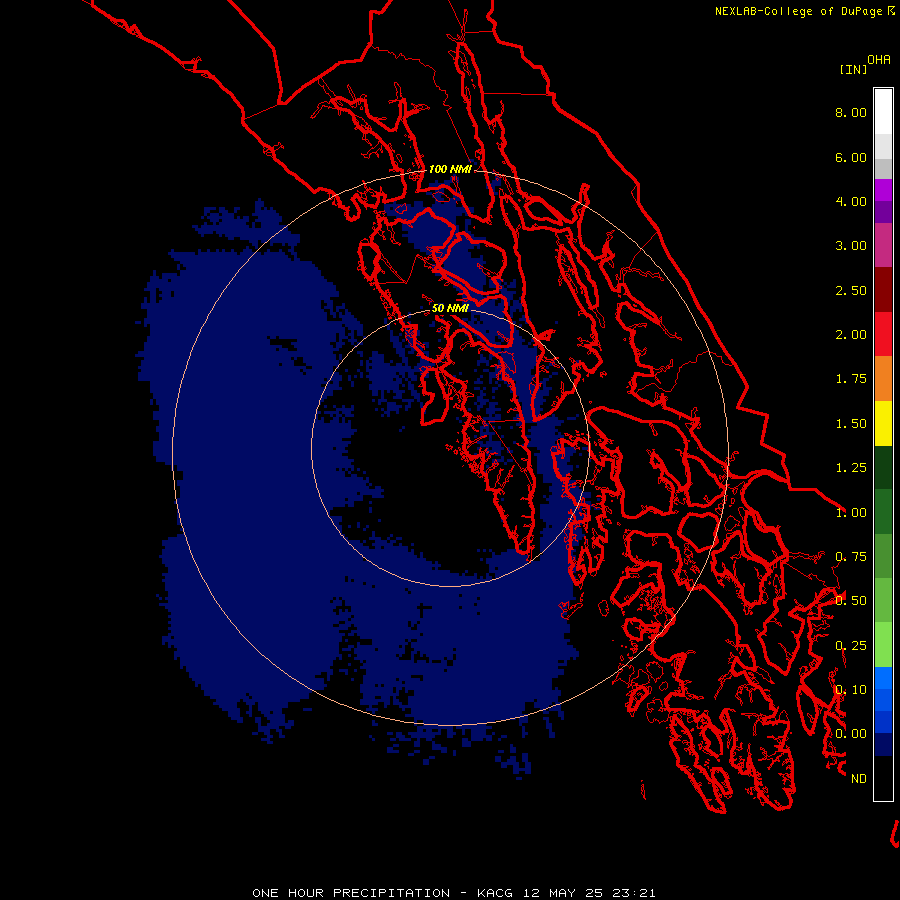Screen dimensions: 900x900
Task: Select the ND legend label
Action: click(x=859, y=779)
